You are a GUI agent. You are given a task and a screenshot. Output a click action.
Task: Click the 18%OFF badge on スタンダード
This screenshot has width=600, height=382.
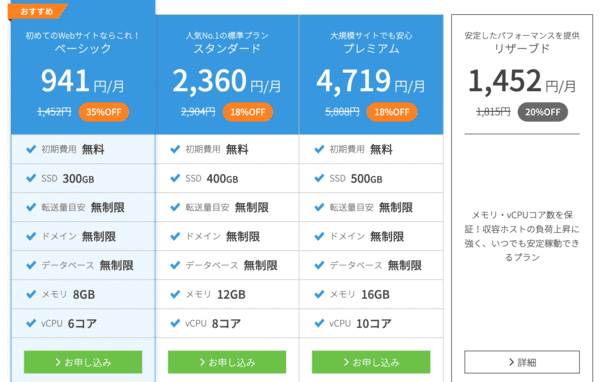tap(248, 112)
